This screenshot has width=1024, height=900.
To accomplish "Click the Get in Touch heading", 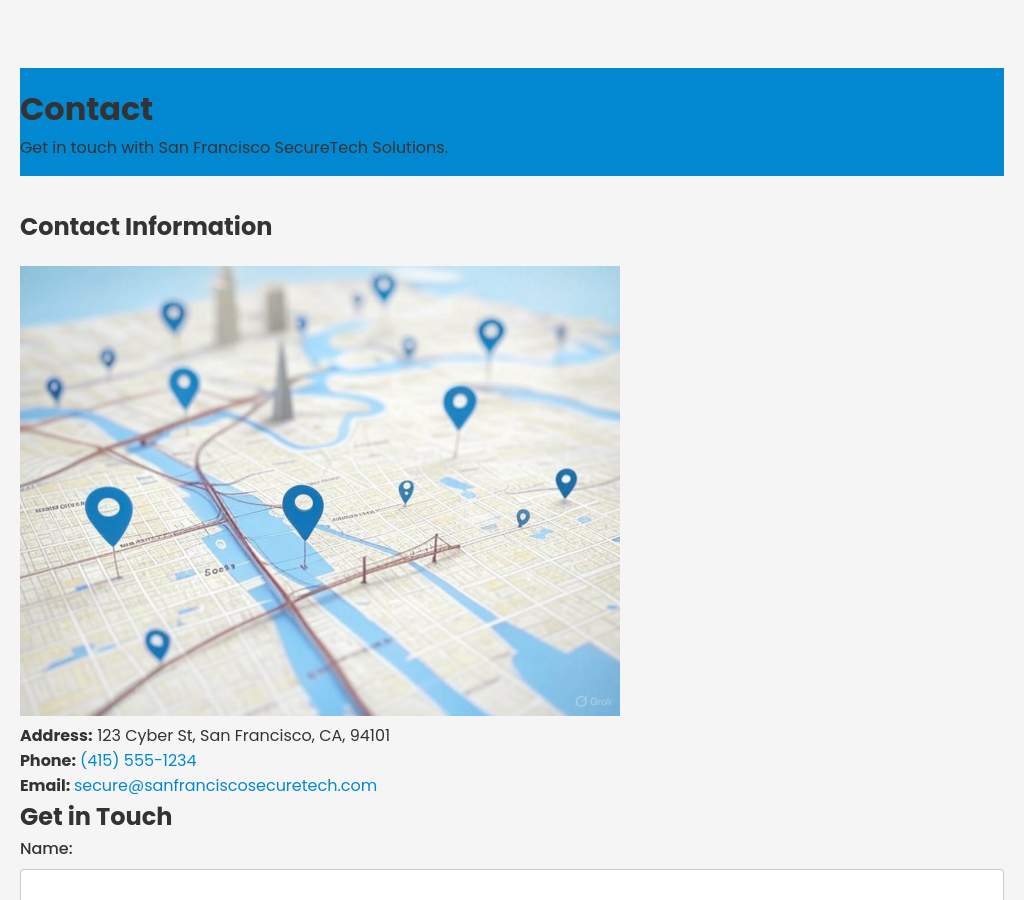I will (96, 816).
